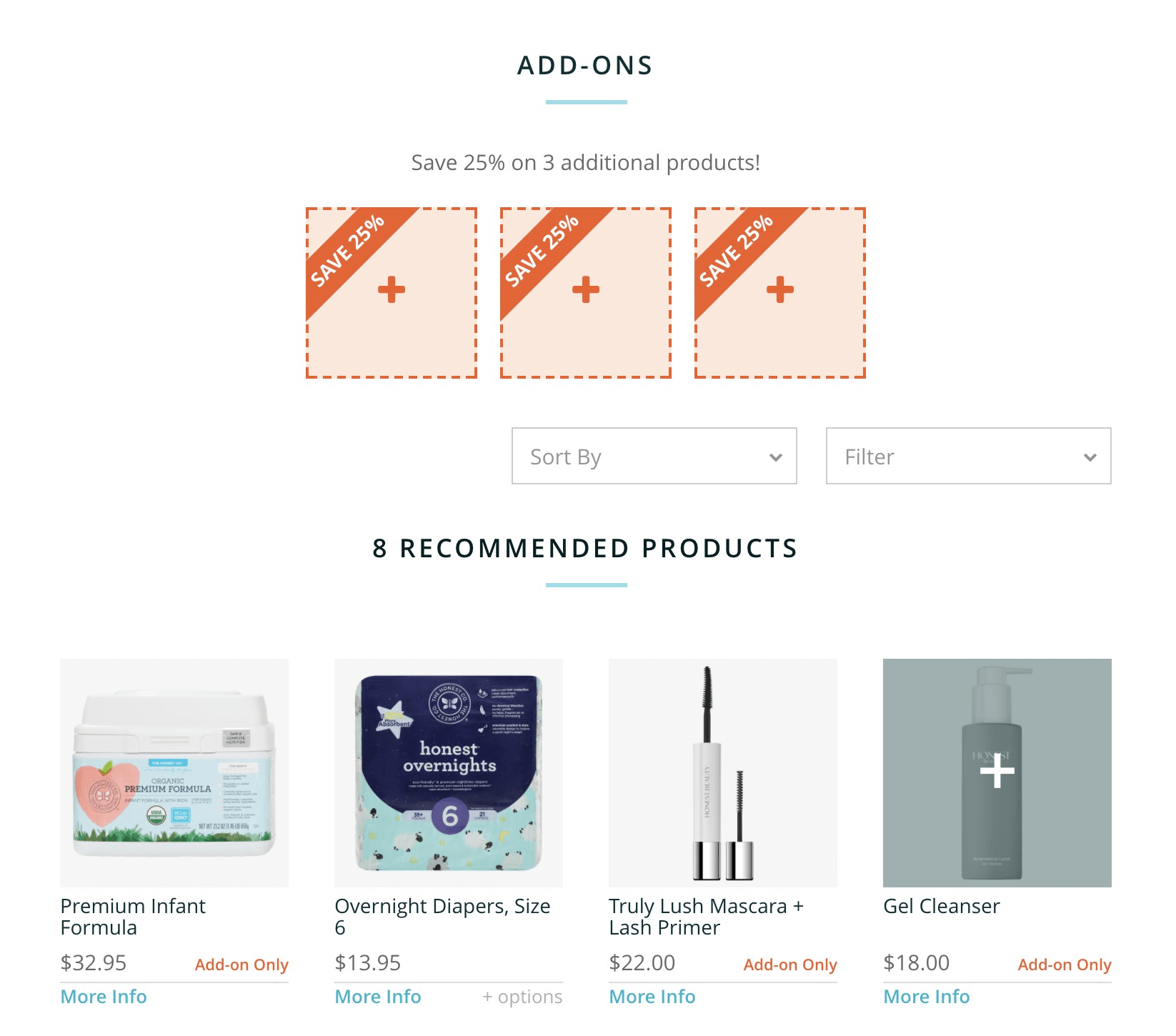Click the Filter chevron arrow
The height and width of the screenshot is (1036, 1176).
point(1090,457)
